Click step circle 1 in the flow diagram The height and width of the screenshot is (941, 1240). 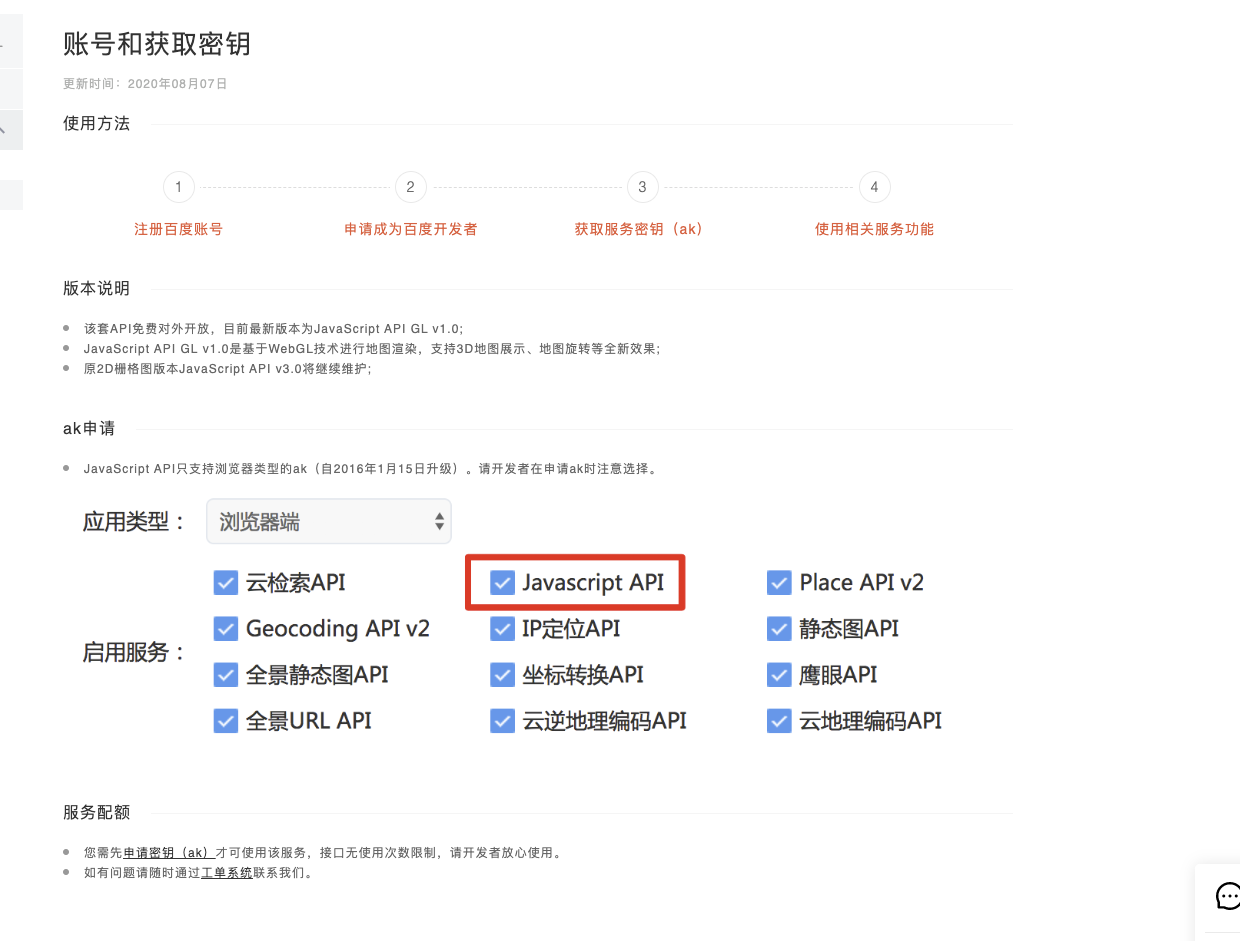click(x=178, y=187)
